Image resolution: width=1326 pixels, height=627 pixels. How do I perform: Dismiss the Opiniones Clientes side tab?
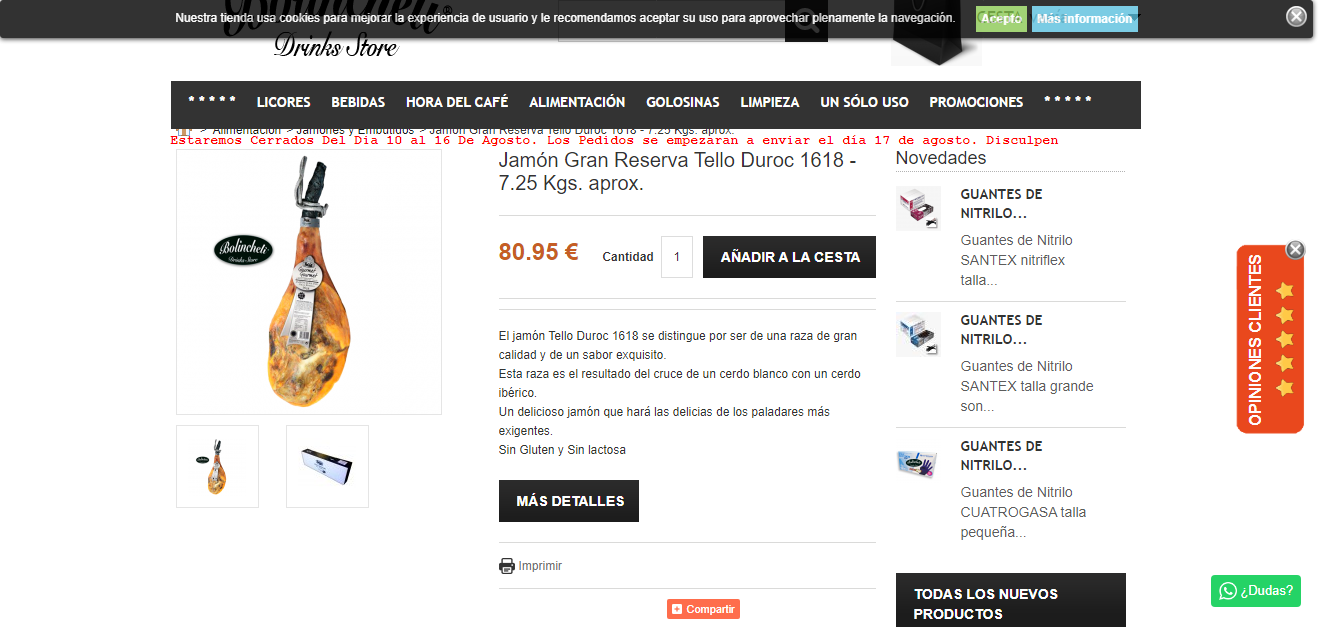pos(1295,249)
